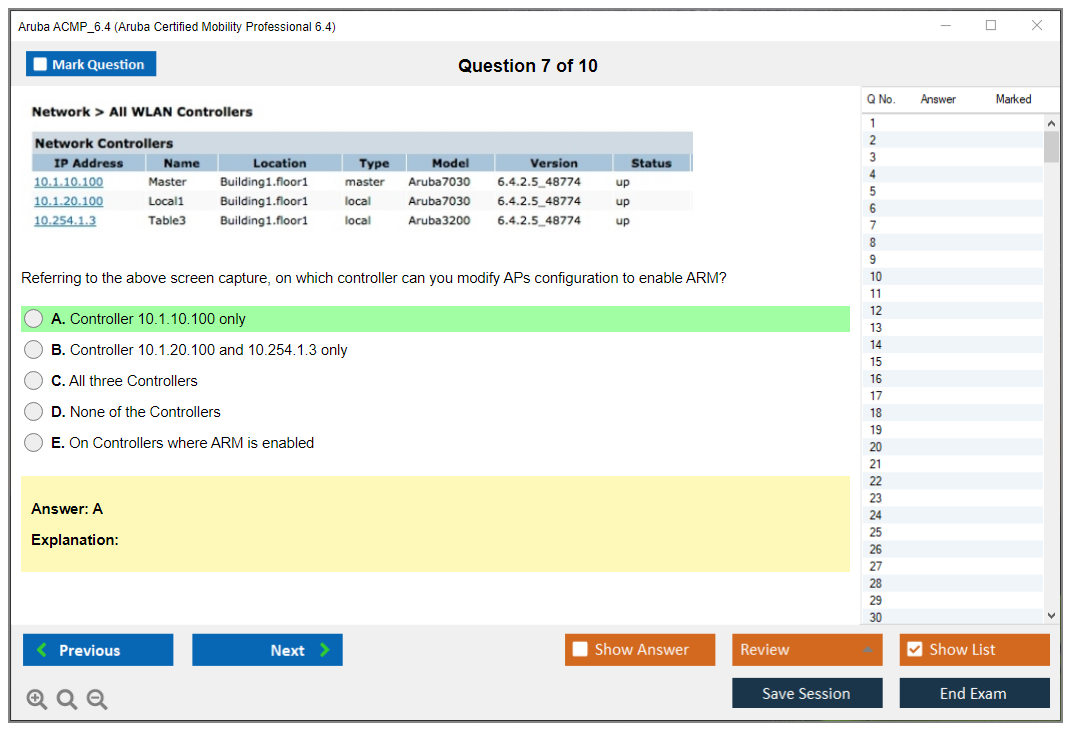Jump to question 12 in the list

click(876, 311)
